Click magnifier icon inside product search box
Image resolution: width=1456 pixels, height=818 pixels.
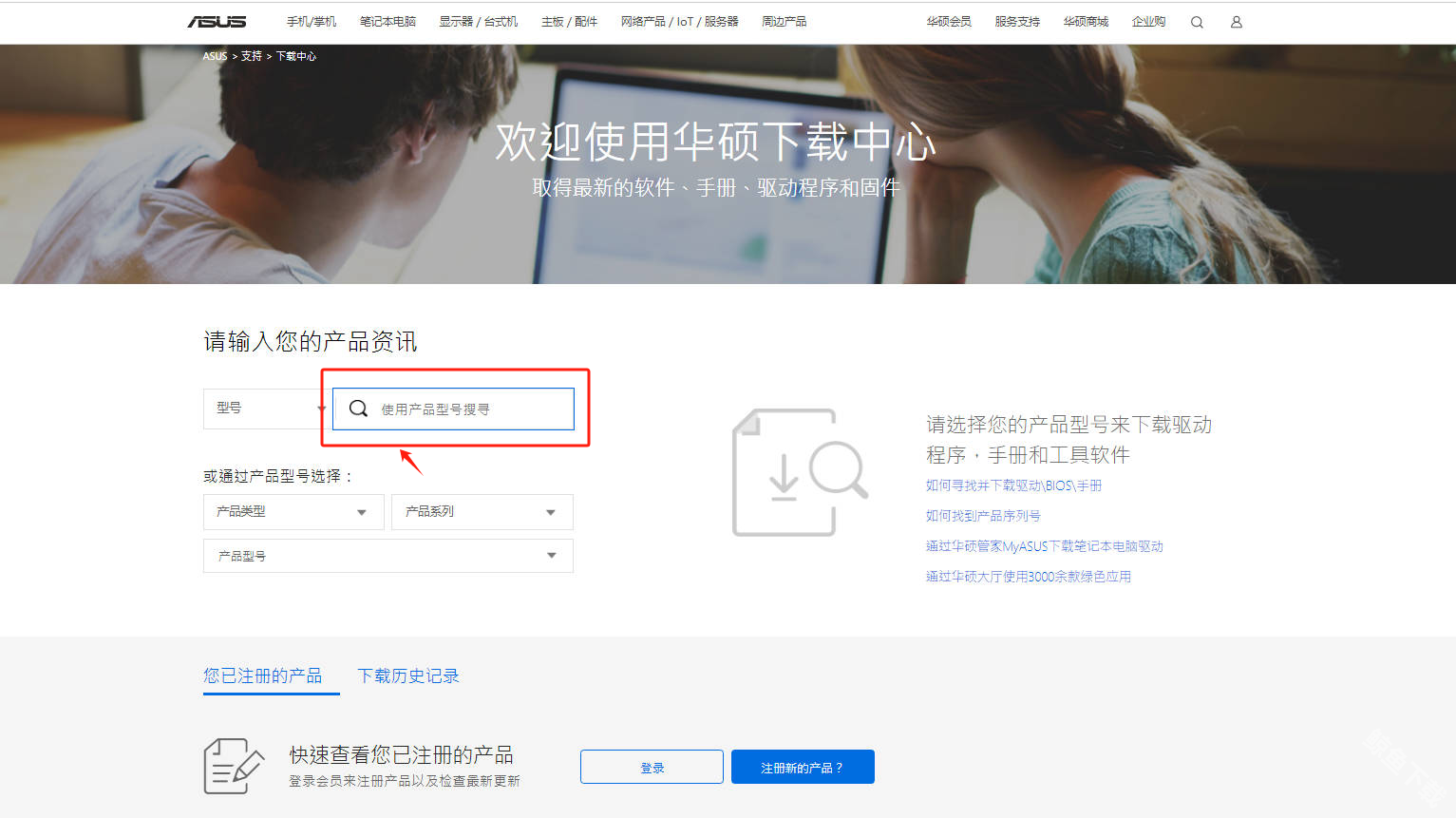[358, 409]
